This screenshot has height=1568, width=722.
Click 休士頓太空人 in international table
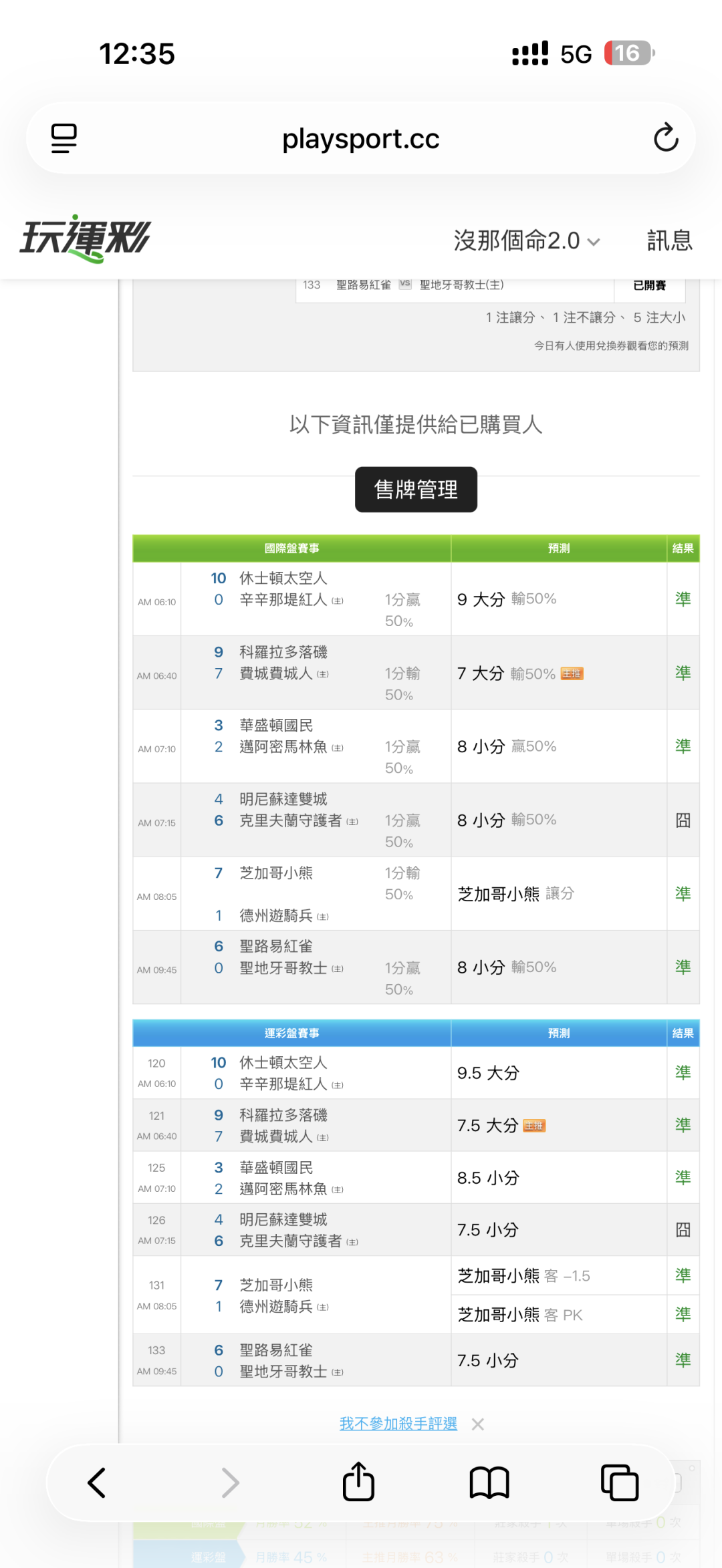[283, 578]
